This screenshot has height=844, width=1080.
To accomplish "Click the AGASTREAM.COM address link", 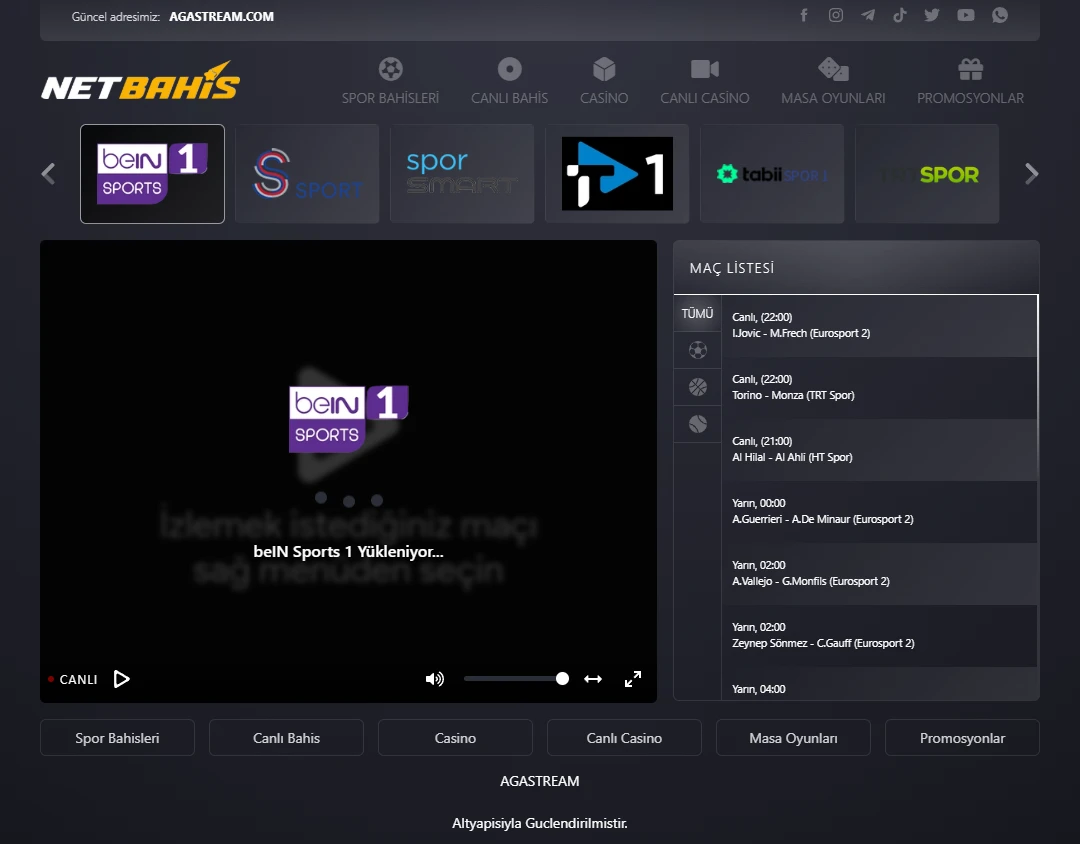I will click(x=221, y=17).
